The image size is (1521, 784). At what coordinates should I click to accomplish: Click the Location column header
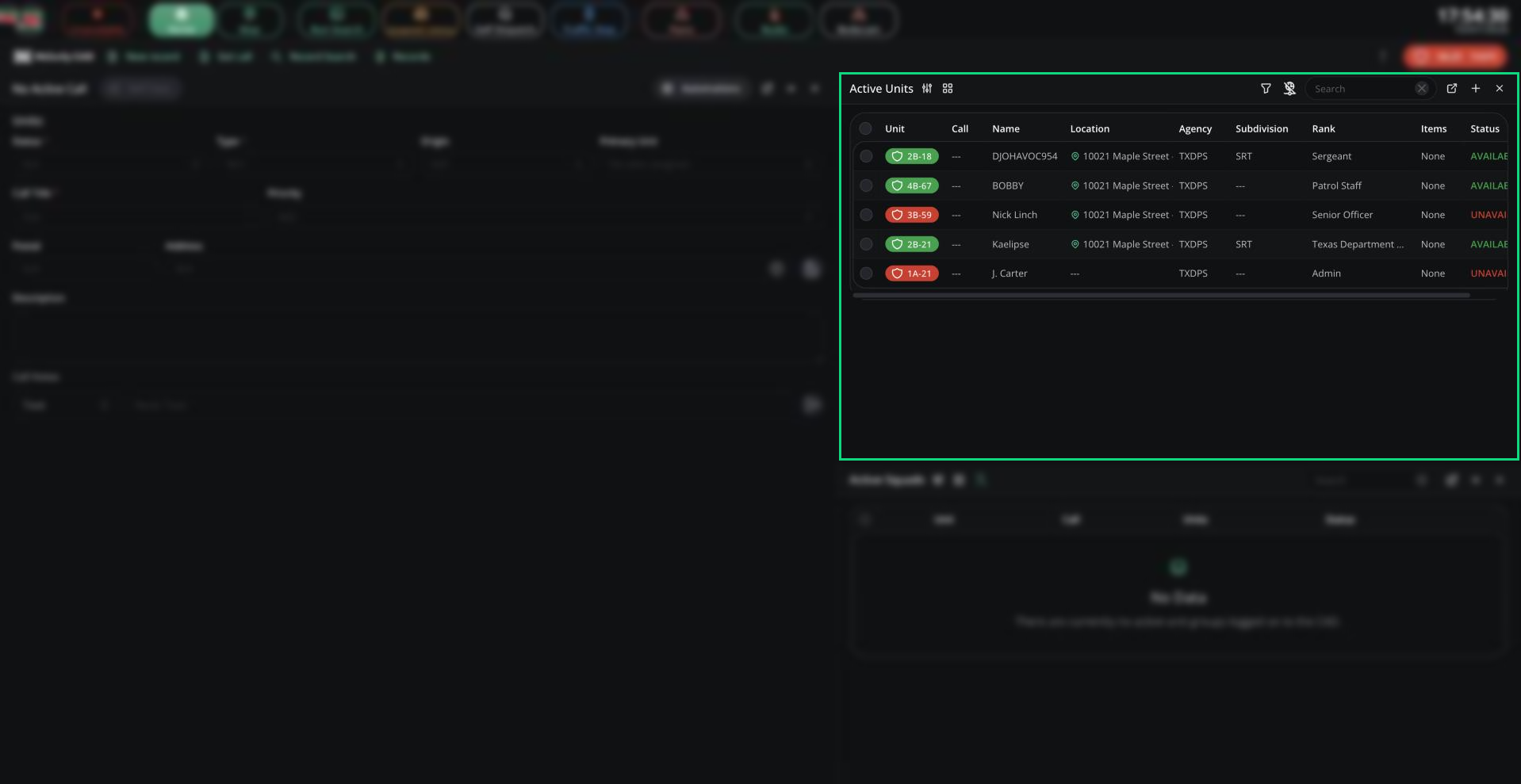(1090, 128)
